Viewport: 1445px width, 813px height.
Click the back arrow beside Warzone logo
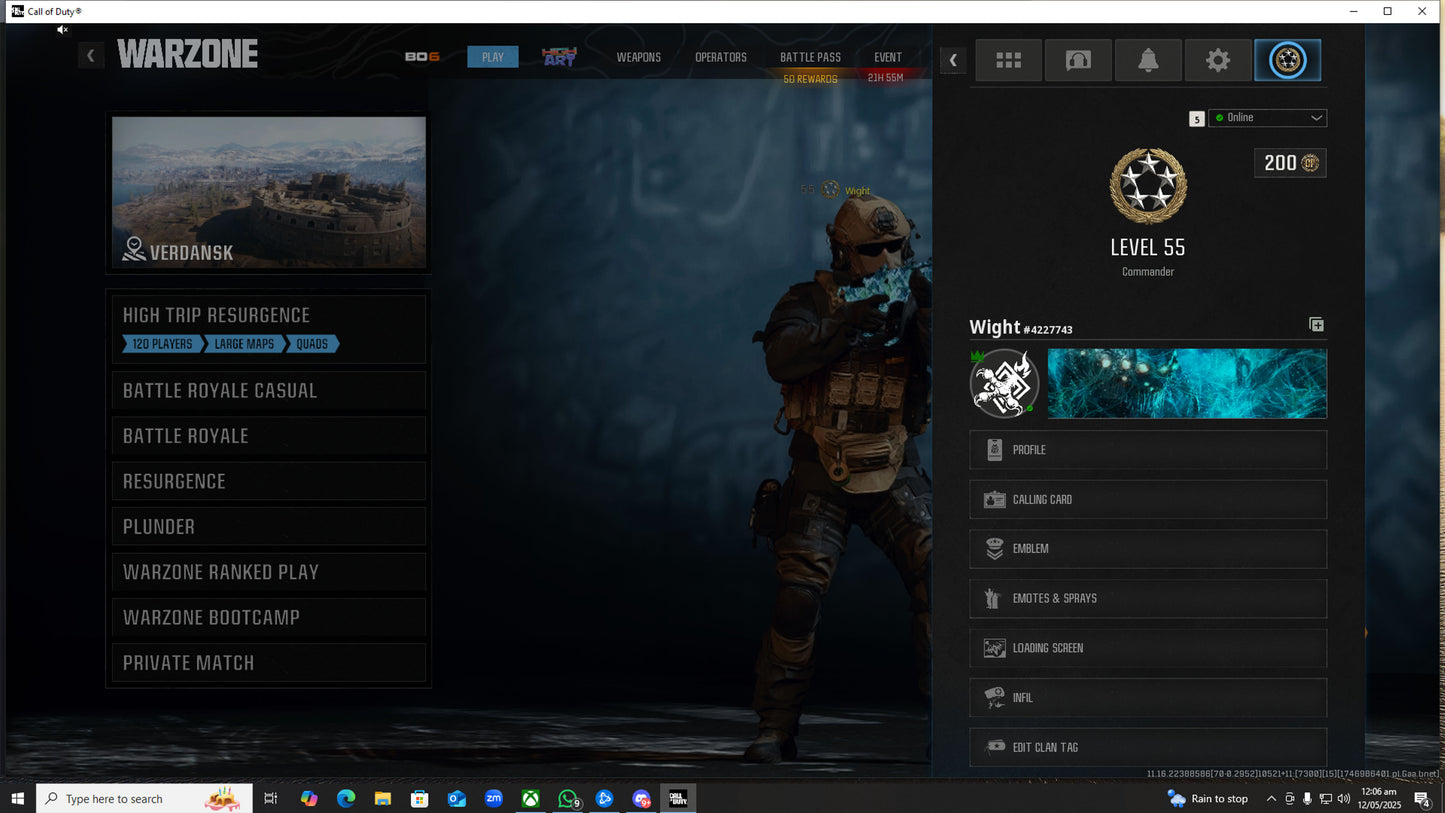pos(91,56)
